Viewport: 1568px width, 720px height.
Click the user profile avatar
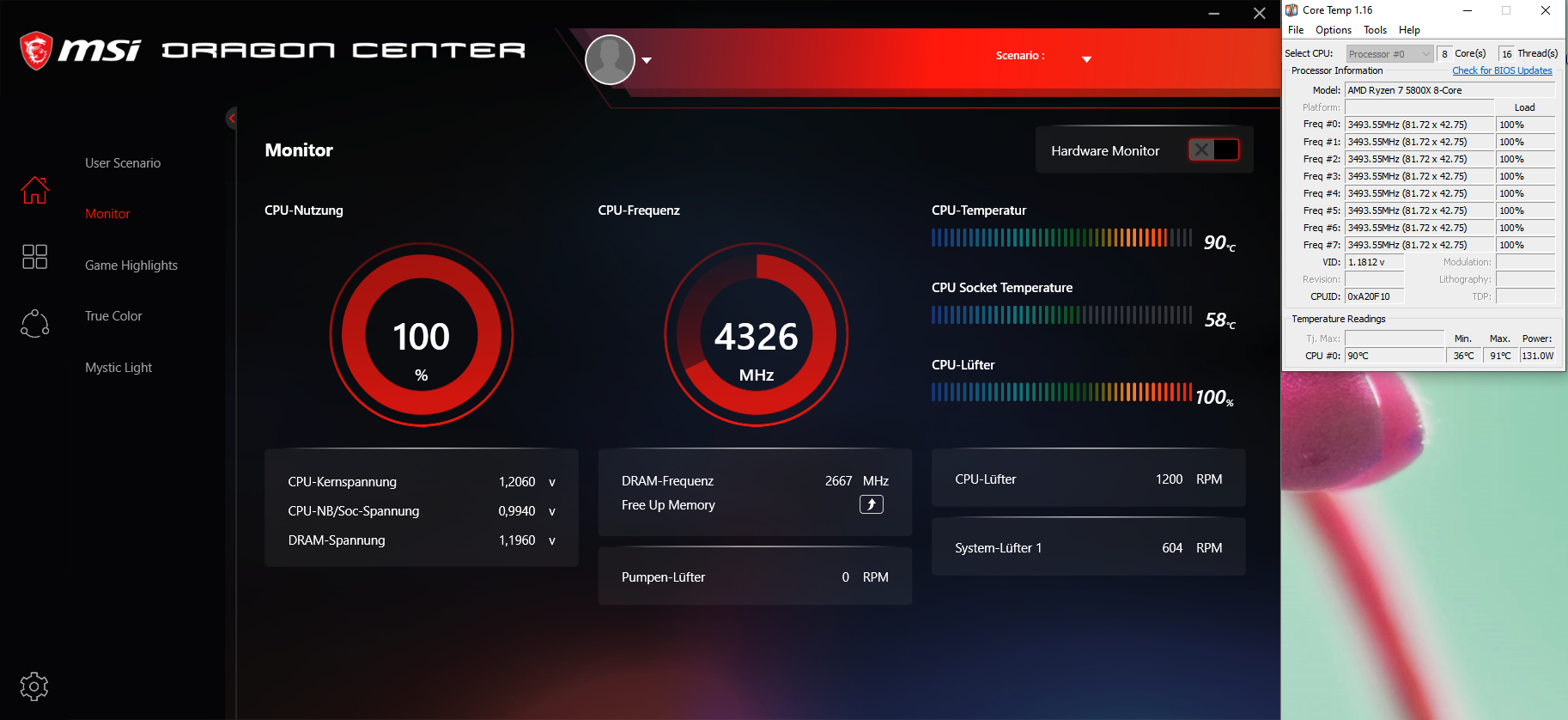coord(610,59)
